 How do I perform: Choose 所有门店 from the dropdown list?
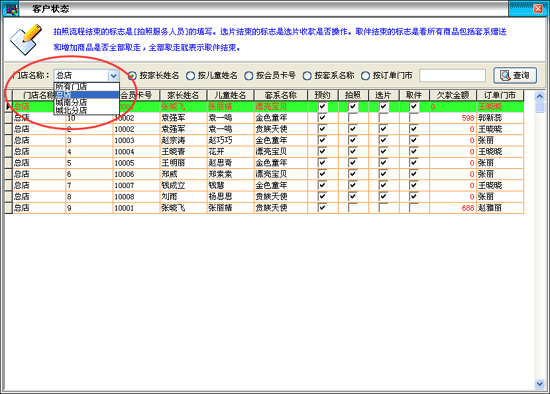(x=87, y=86)
